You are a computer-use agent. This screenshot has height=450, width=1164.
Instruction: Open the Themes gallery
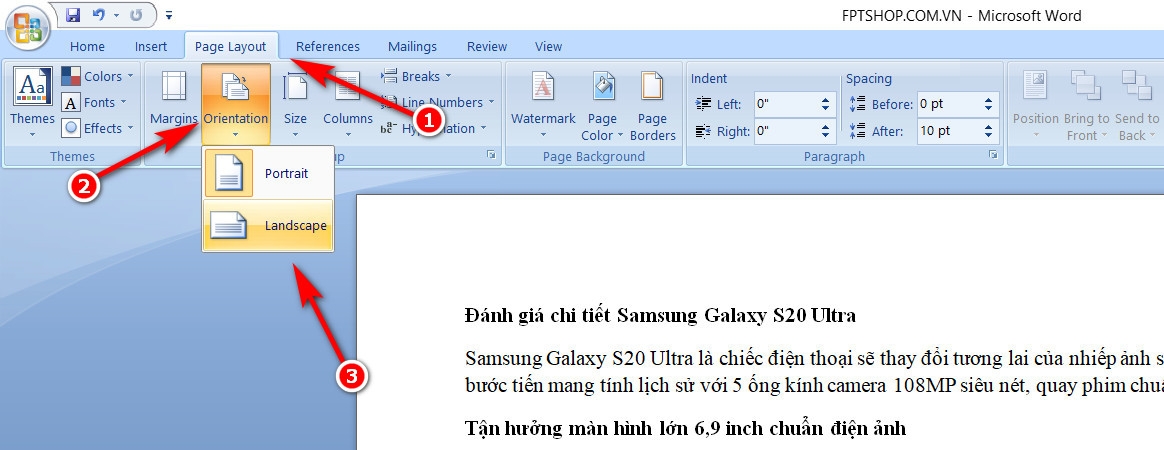tap(32, 102)
